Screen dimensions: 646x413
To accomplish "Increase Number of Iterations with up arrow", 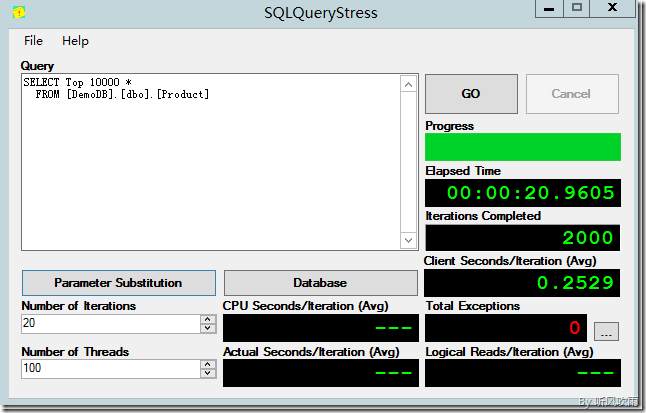I will (x=208, y=319).
